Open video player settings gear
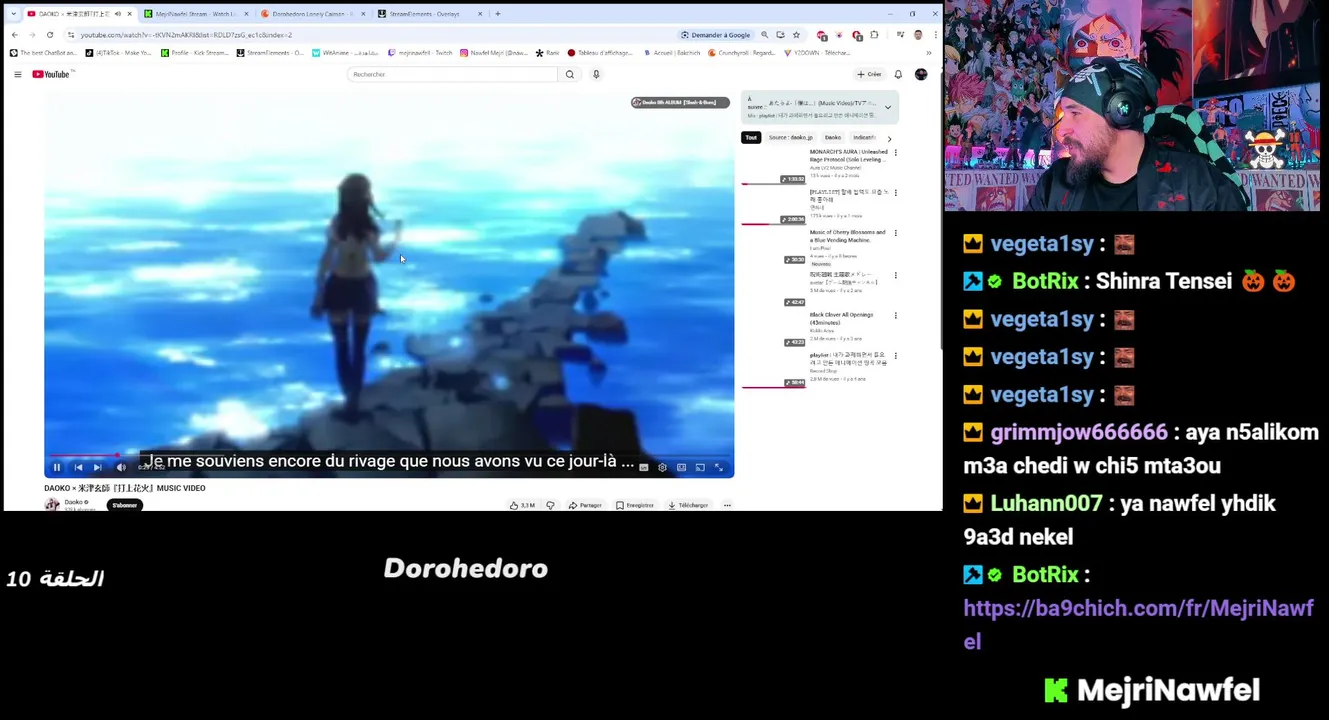1329x720 pixels. coord(662,467)
